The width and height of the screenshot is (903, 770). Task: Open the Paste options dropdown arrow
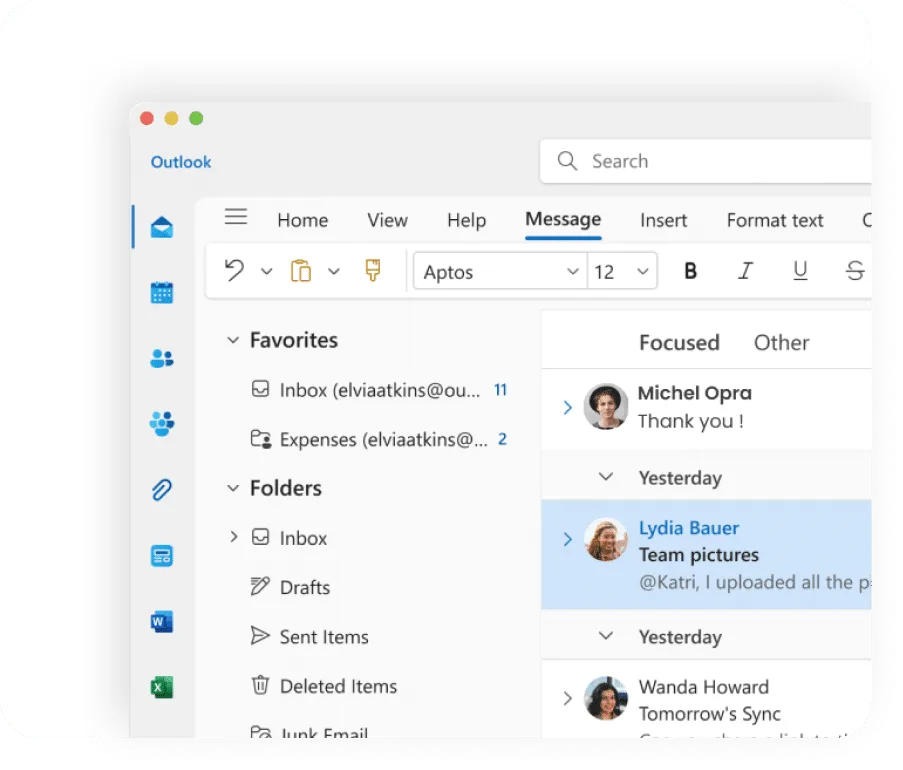tap(333, 271)
